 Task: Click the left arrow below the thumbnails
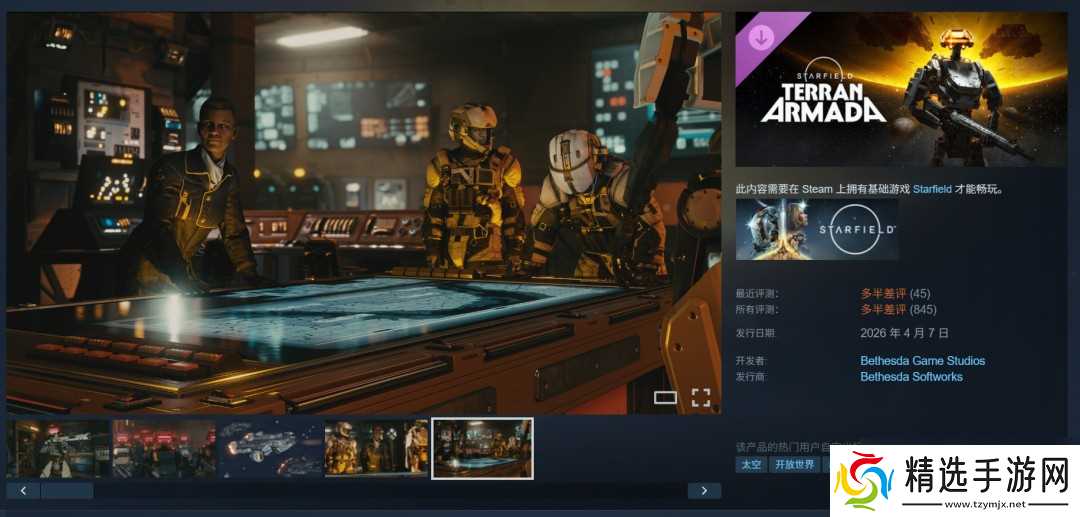point(23,491)
